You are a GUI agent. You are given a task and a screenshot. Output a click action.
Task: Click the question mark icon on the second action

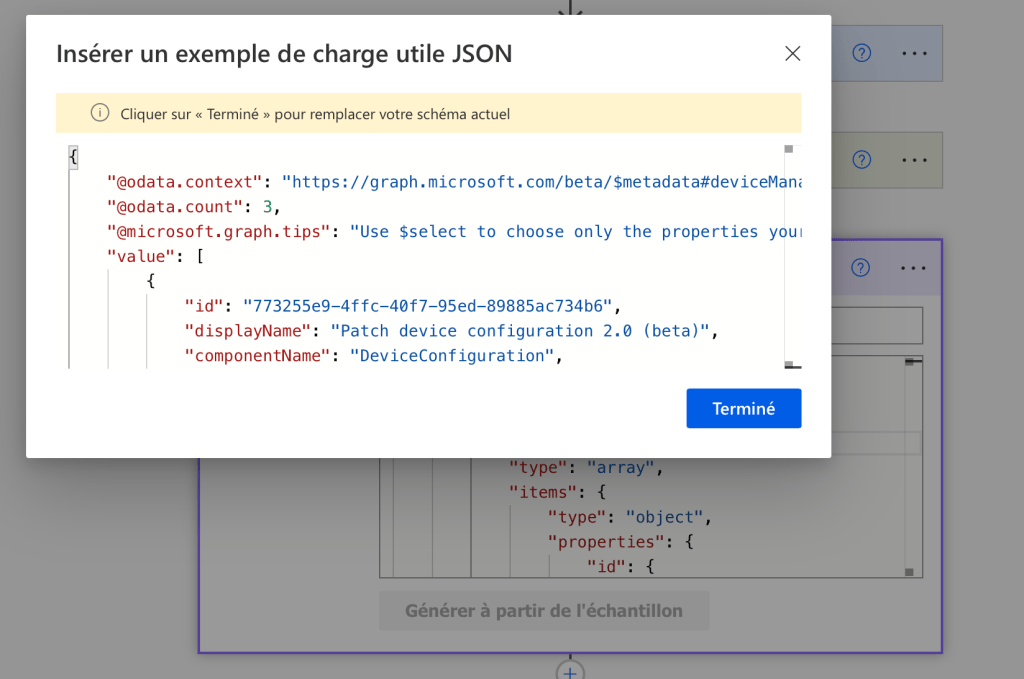coord(861,160)
